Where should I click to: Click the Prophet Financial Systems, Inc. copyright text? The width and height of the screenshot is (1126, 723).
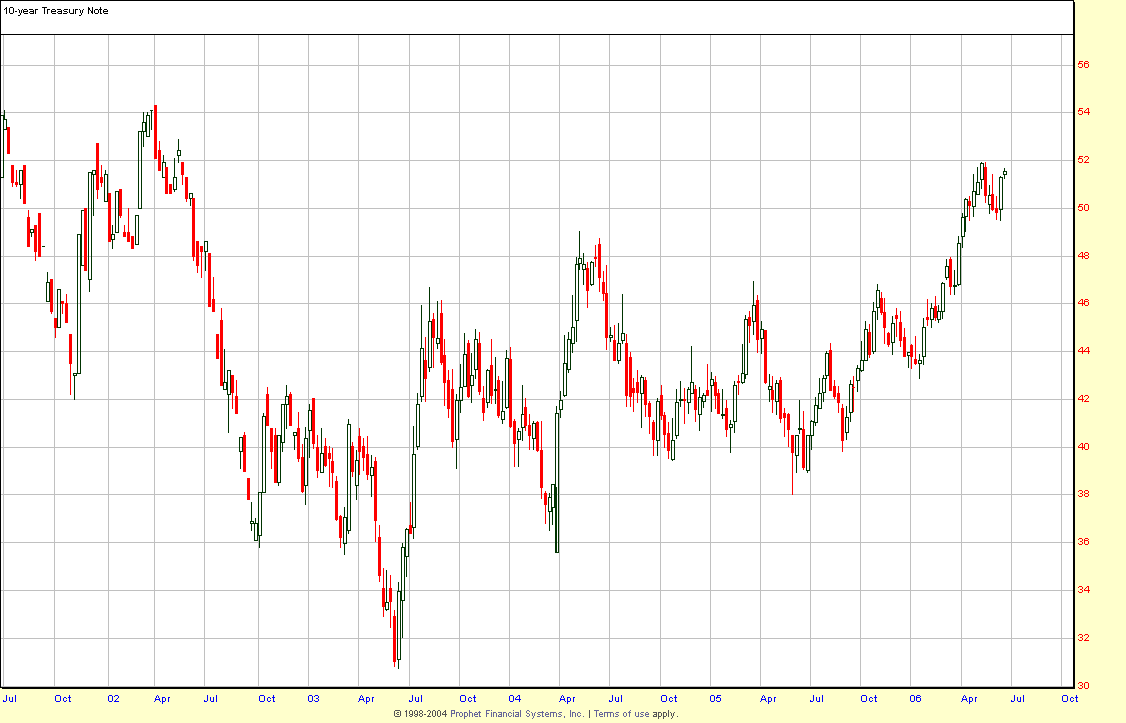point(517,714)
